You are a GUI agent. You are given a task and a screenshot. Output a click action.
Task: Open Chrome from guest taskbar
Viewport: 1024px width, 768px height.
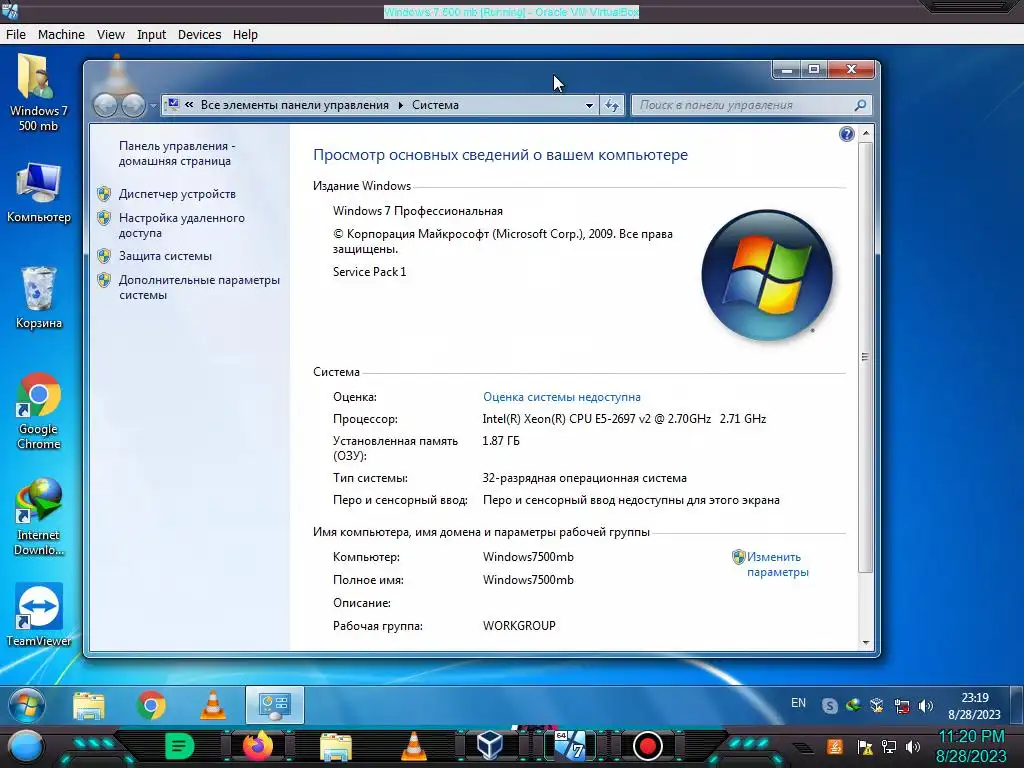point(151,705)
